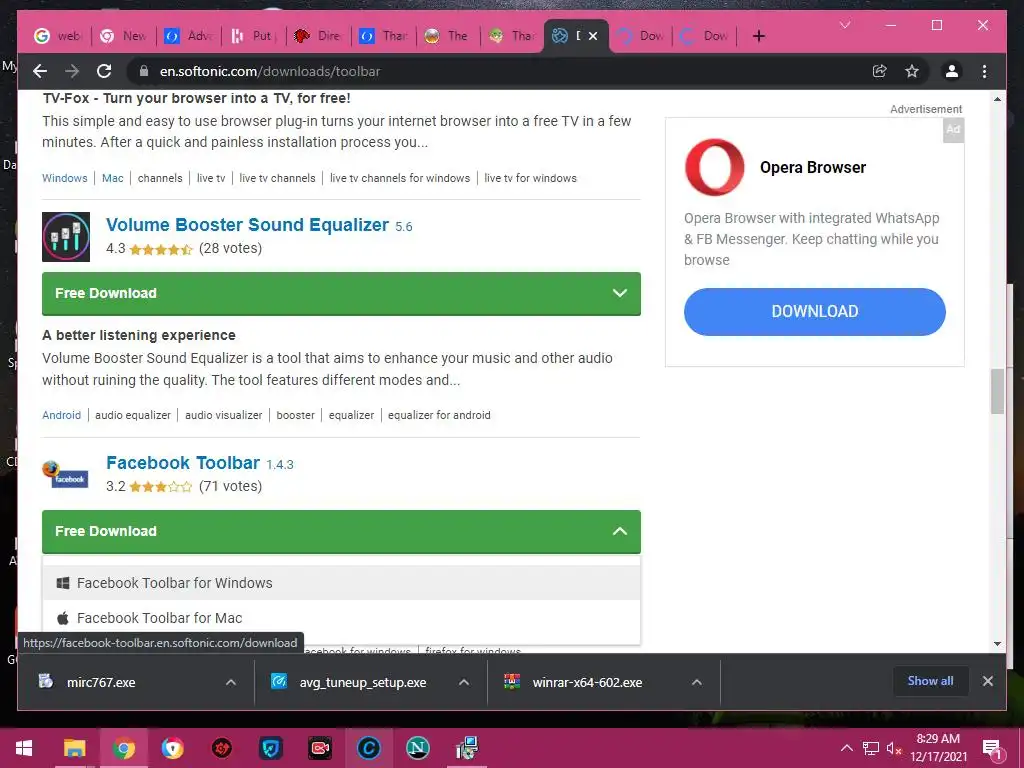Open the Volume Booster Sound Equalizer title link
1024x768 pixels.
click(248, 225)
